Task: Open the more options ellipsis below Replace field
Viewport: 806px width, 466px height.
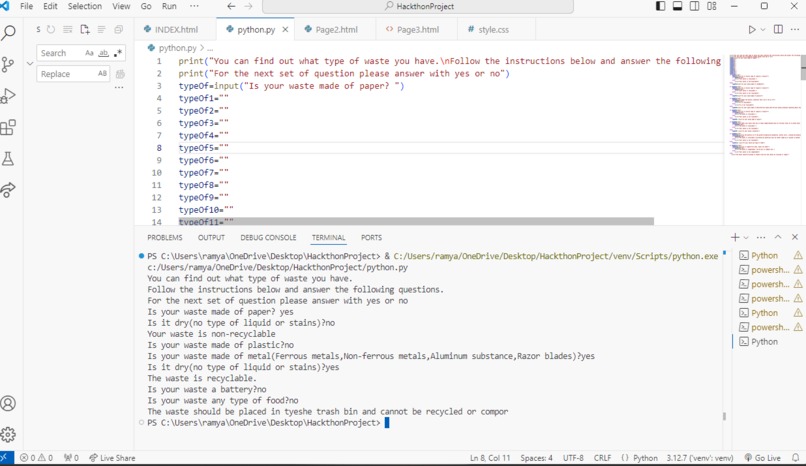Action: [x=119, y=88]
